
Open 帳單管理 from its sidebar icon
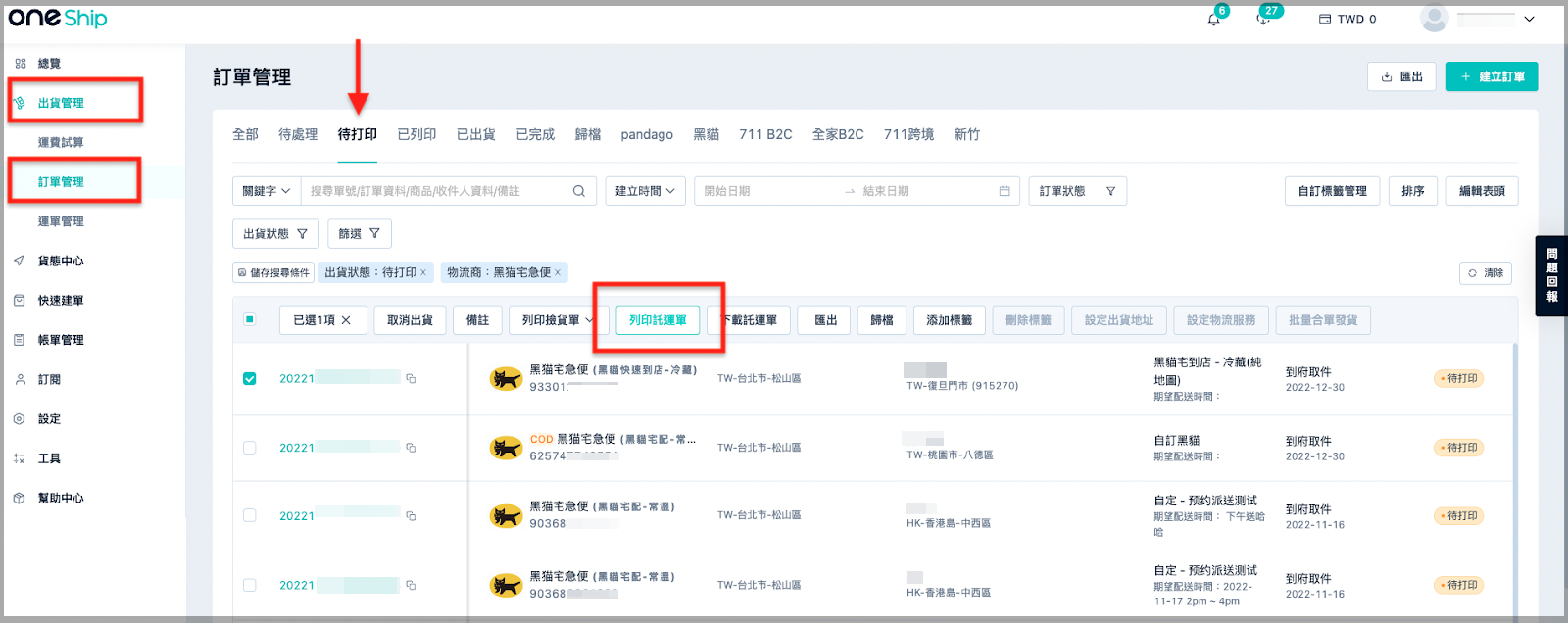point(20,340)
